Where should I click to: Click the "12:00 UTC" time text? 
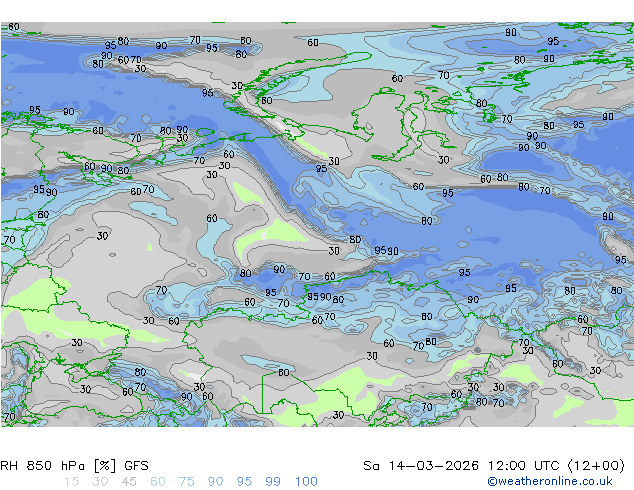(x=523, y=466)
